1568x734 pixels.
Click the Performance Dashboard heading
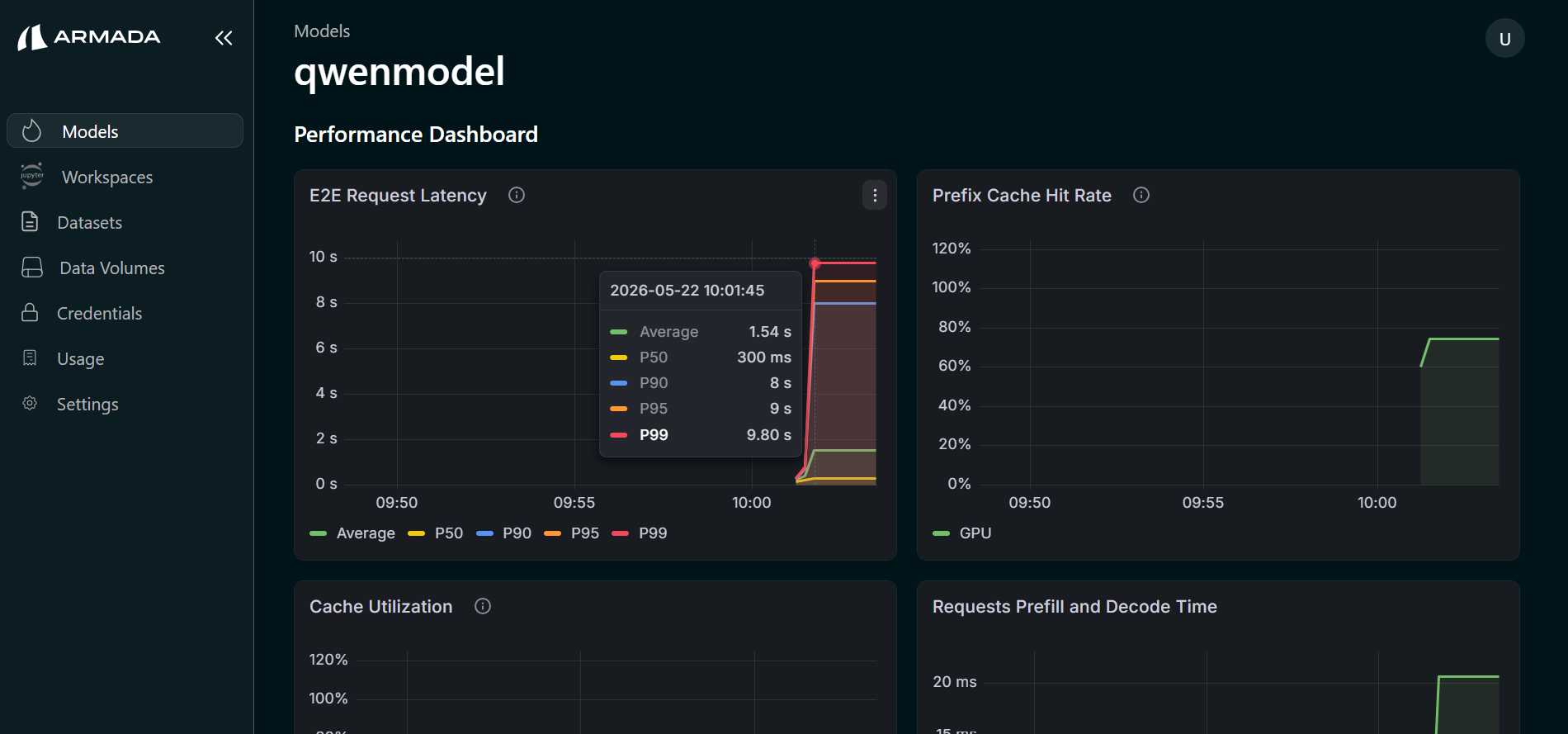(x=416, y=134)
